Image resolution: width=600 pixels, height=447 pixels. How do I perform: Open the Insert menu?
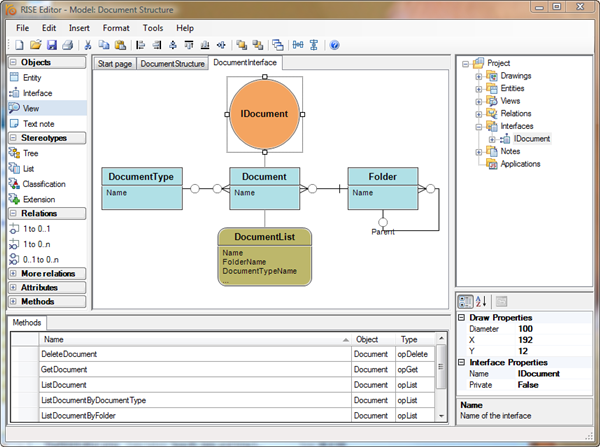point(79,28)
